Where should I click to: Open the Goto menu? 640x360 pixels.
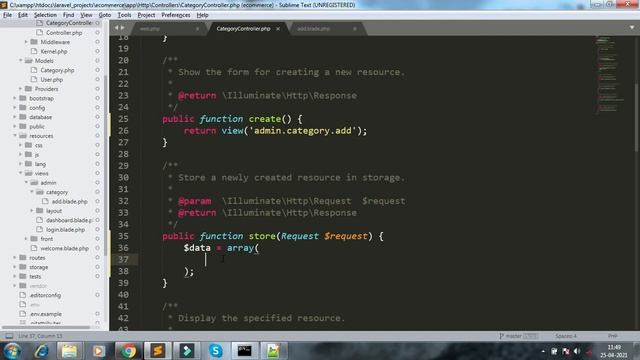(x=105, y=15)
